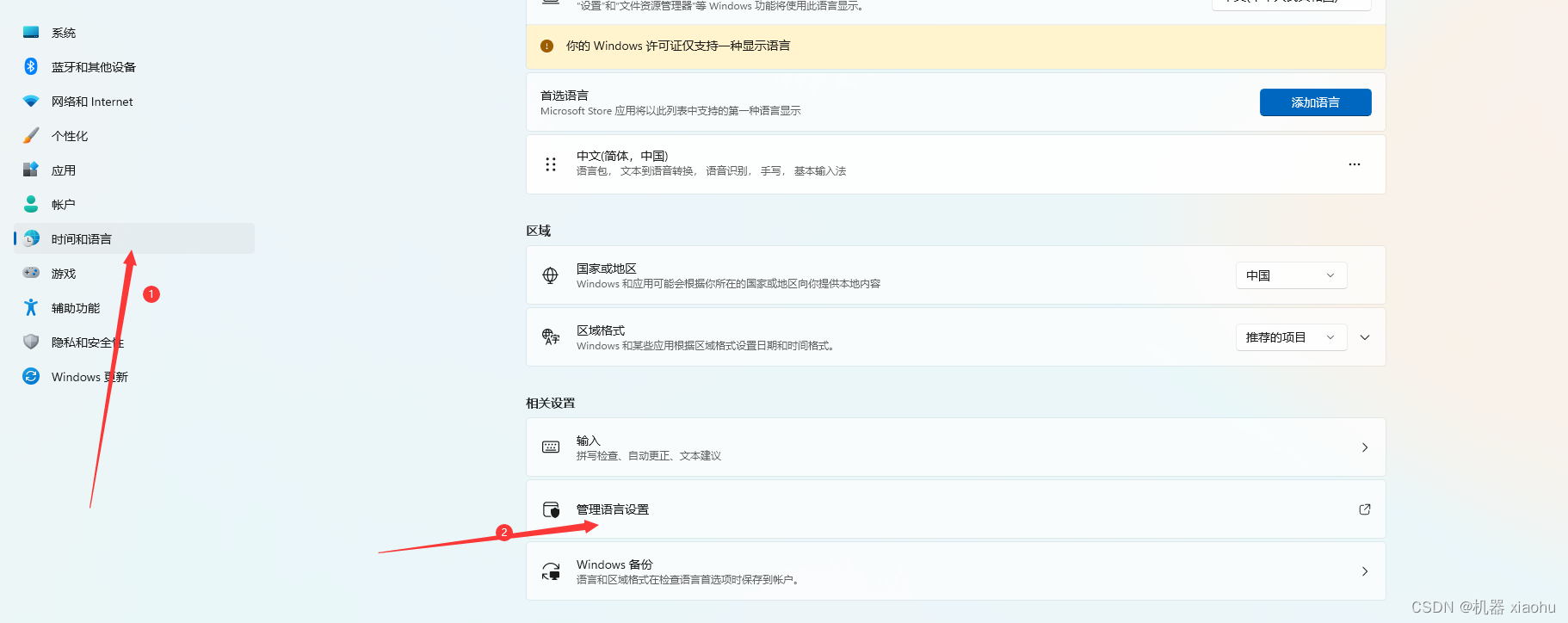Click the globe-clock icon for 时间和语言
The image size is (1568, 623).
click(x=31, y=238)
